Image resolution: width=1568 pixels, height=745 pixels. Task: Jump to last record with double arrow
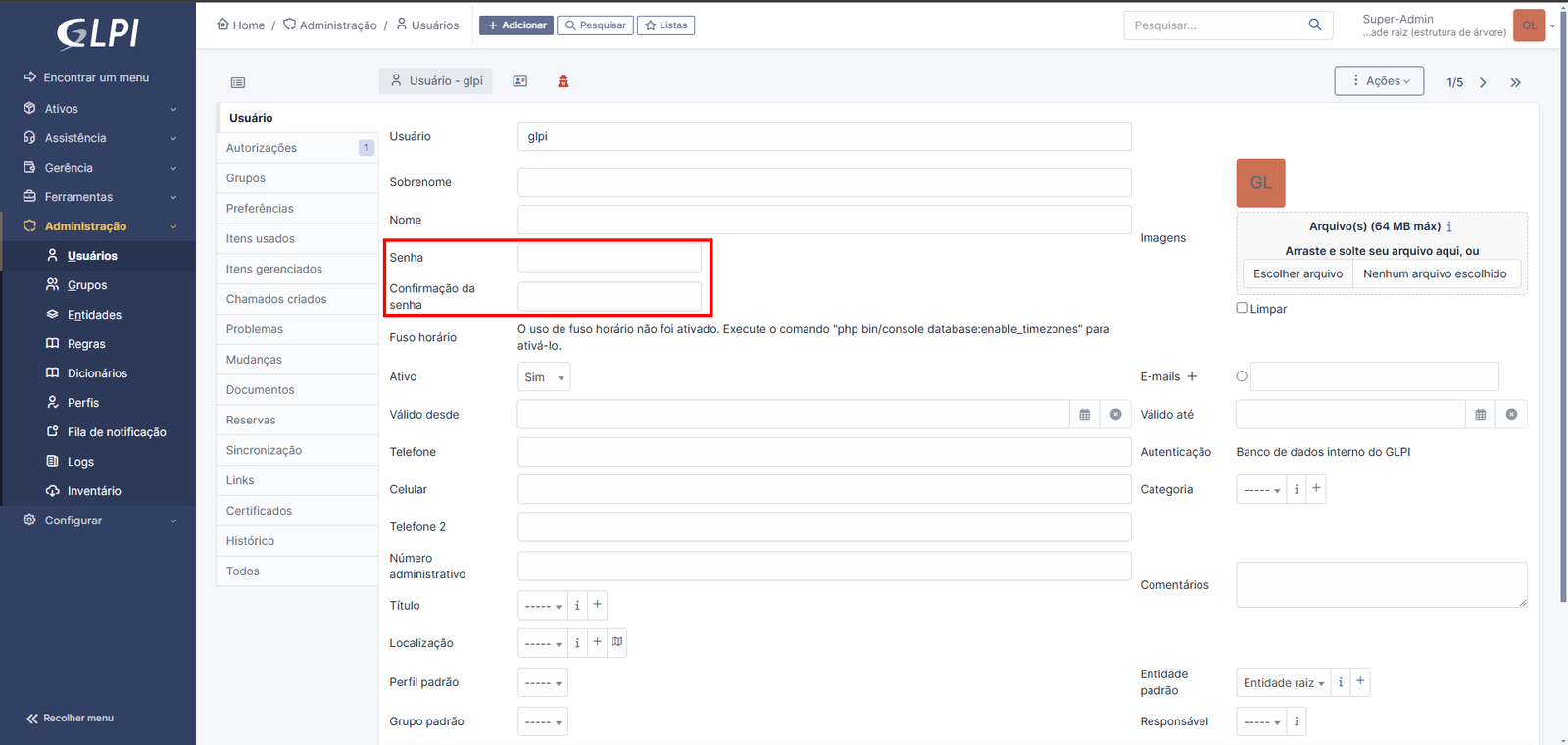(1515, 83)
